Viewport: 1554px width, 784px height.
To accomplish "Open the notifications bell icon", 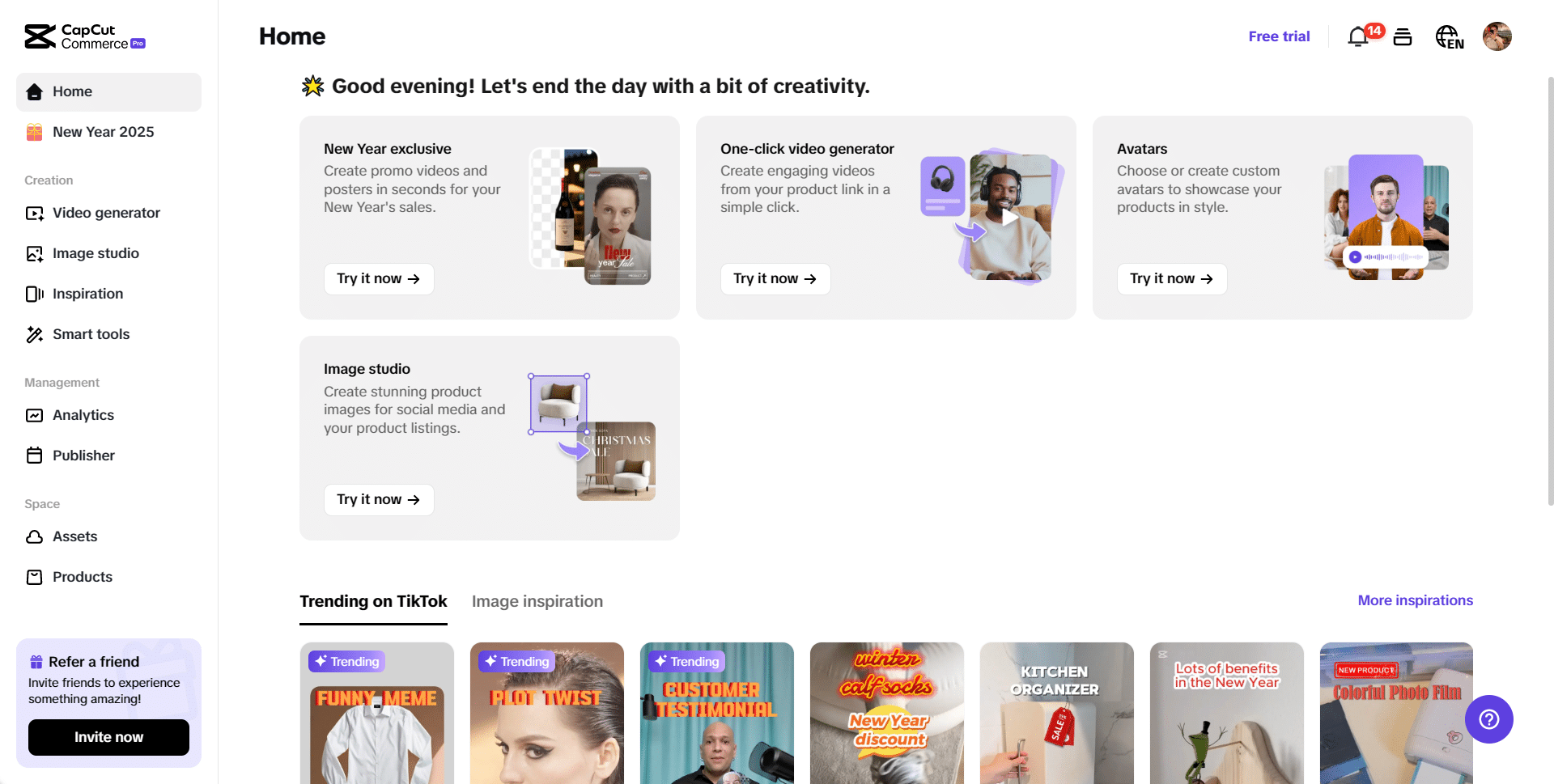I will click(1359, 37).
